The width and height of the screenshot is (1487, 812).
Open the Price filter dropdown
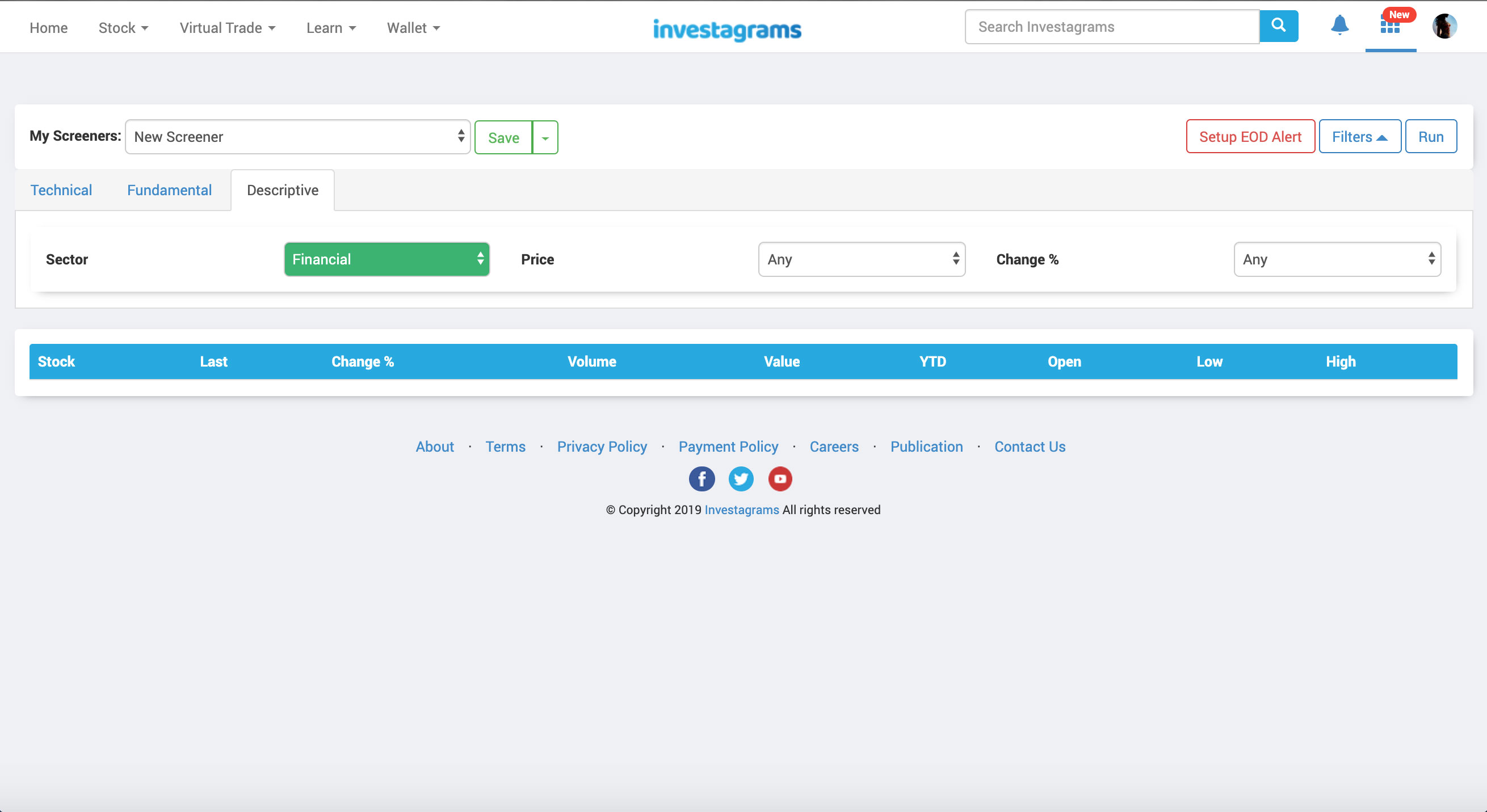[x=861, y=259]
